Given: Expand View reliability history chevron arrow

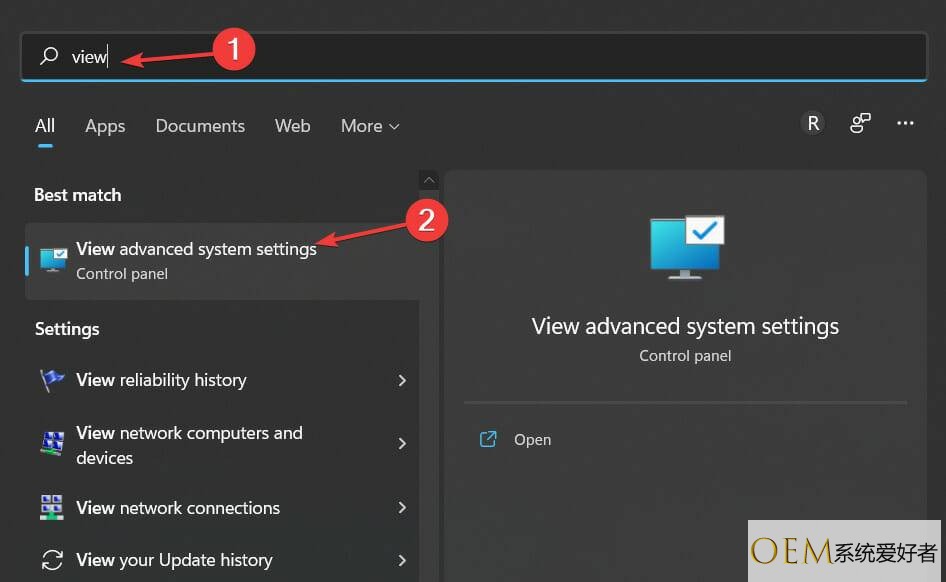Looking at the screenshot, I should point(402,380).
